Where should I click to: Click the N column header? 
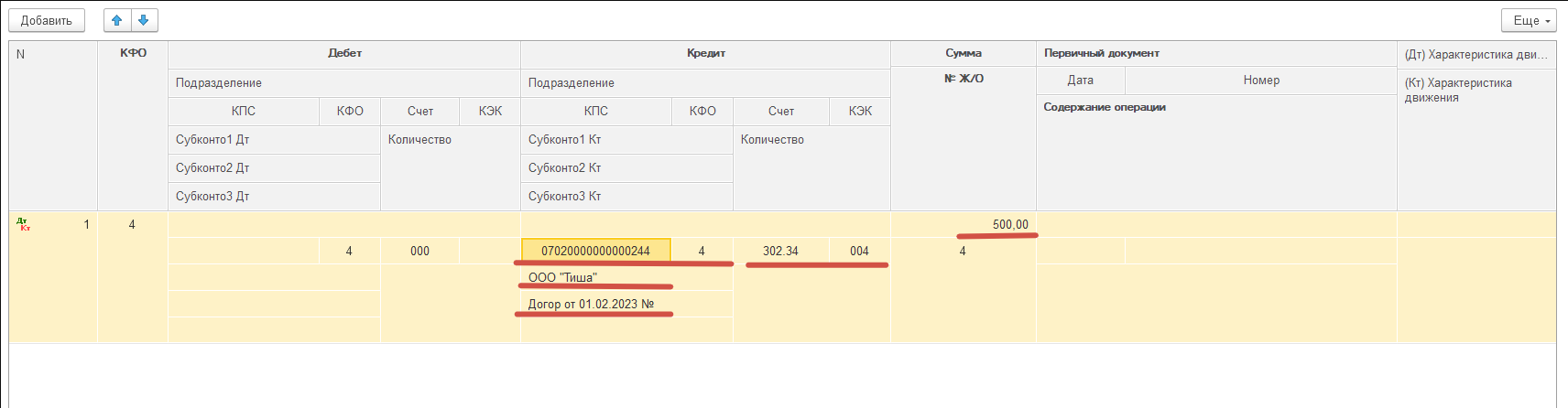pyautogui.click(x=21, y=54)
